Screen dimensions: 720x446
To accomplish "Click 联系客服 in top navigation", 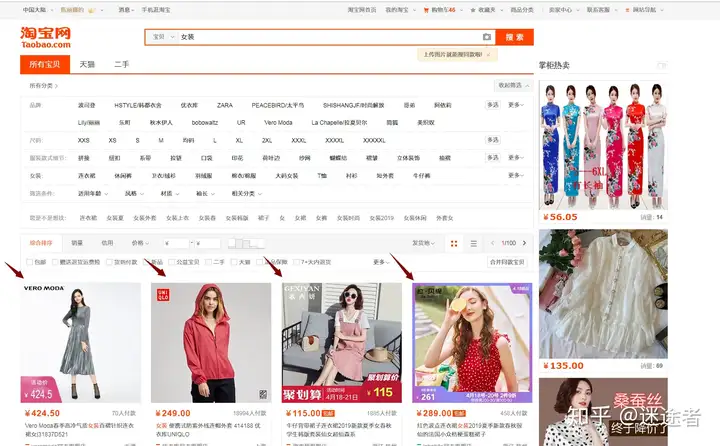I will pyautogui.click(x=598, y=10).
